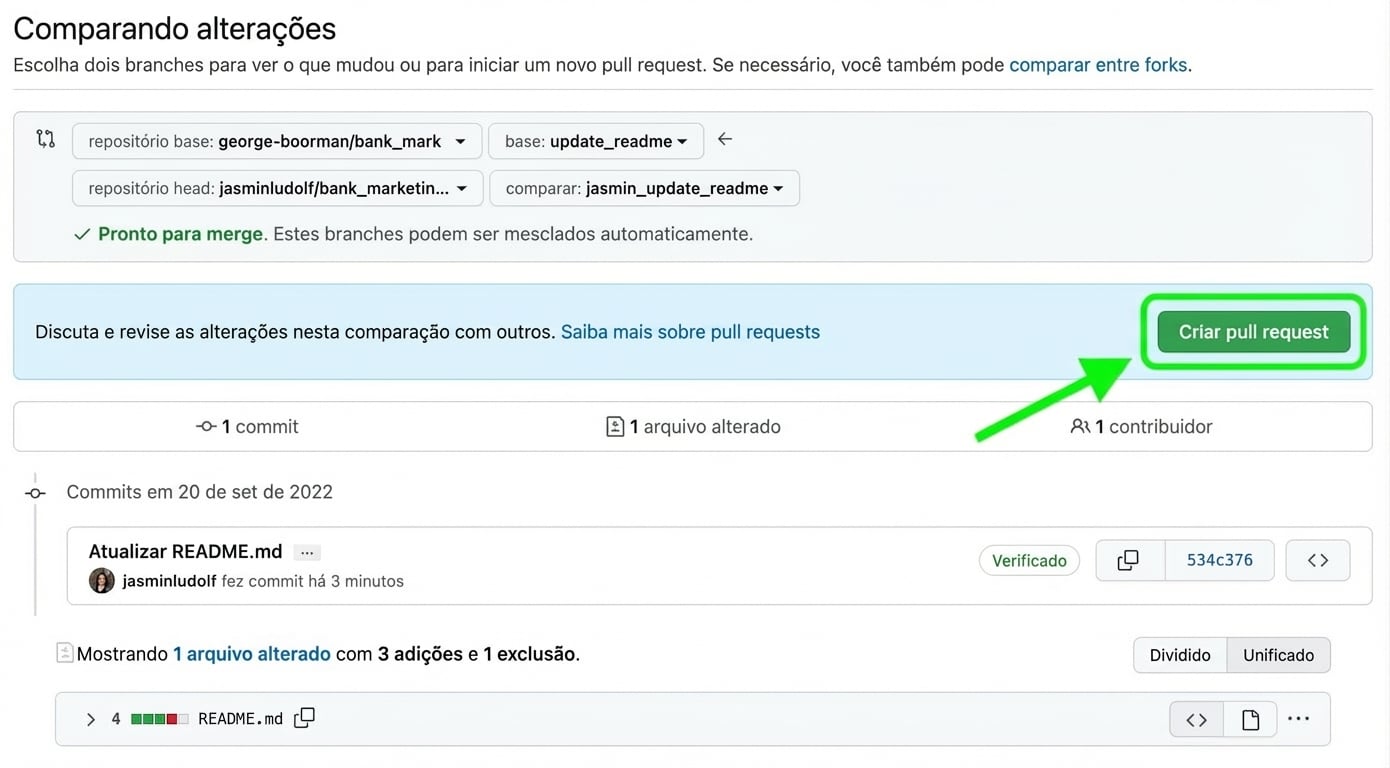Expand commit message ellipsis button

click(x=307, y=552)
